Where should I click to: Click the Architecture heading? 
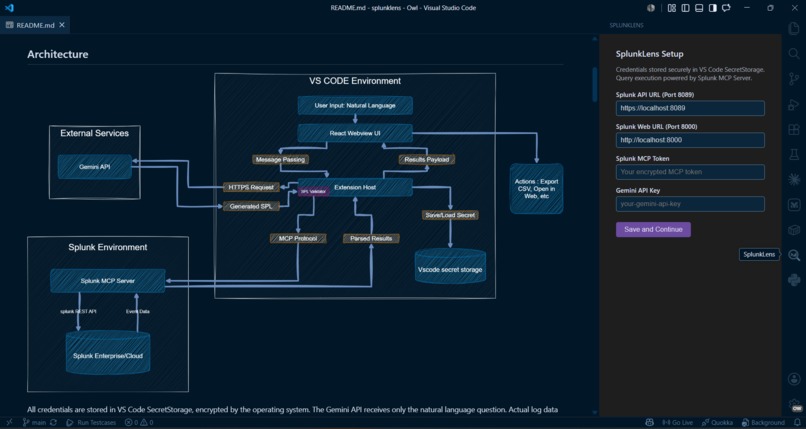click(58, 54)
